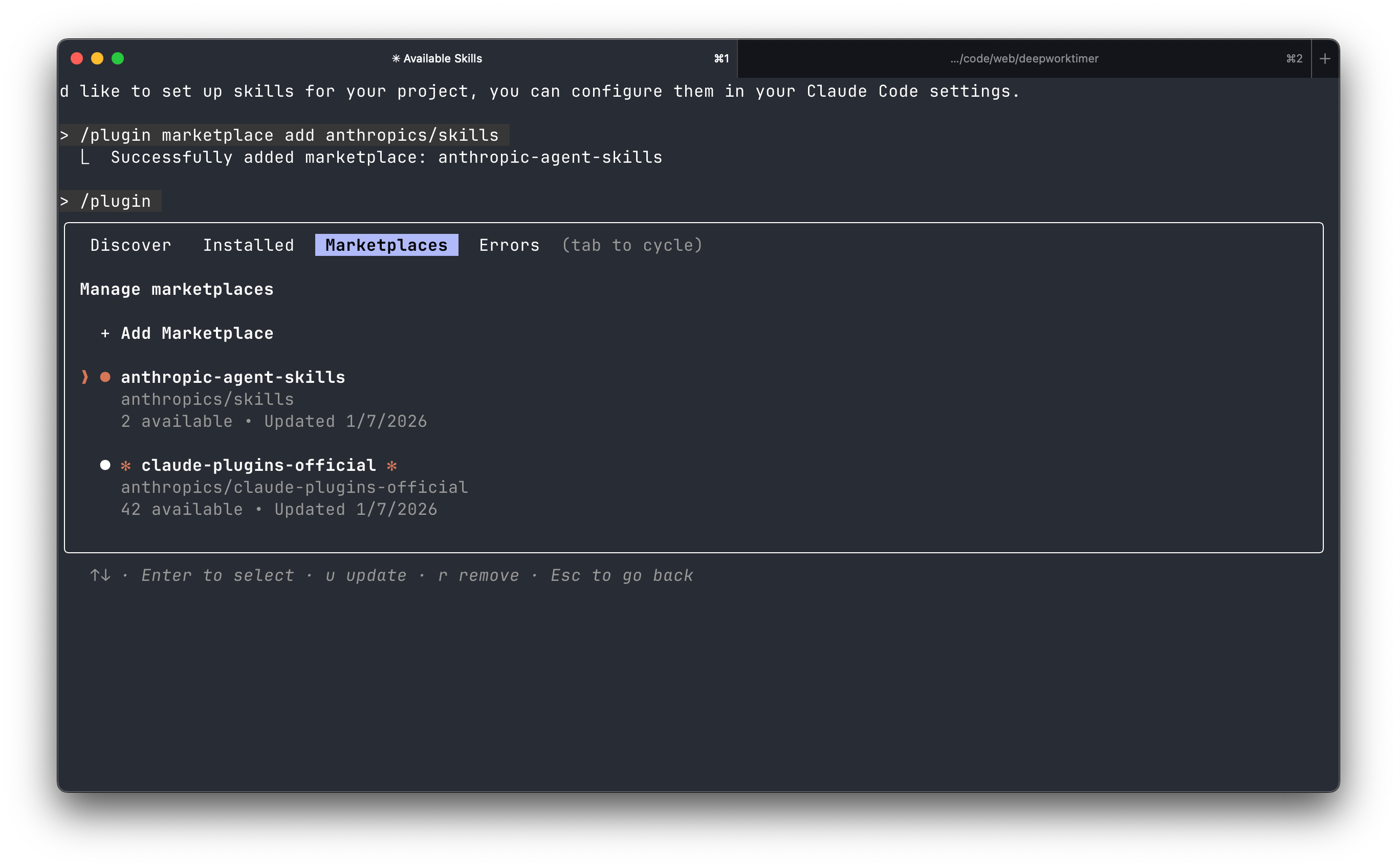Click the white status dot beside claude-plugins-official
This screenshot has height=868, width=1397.
pyautogui.click(x=105, y=465)
